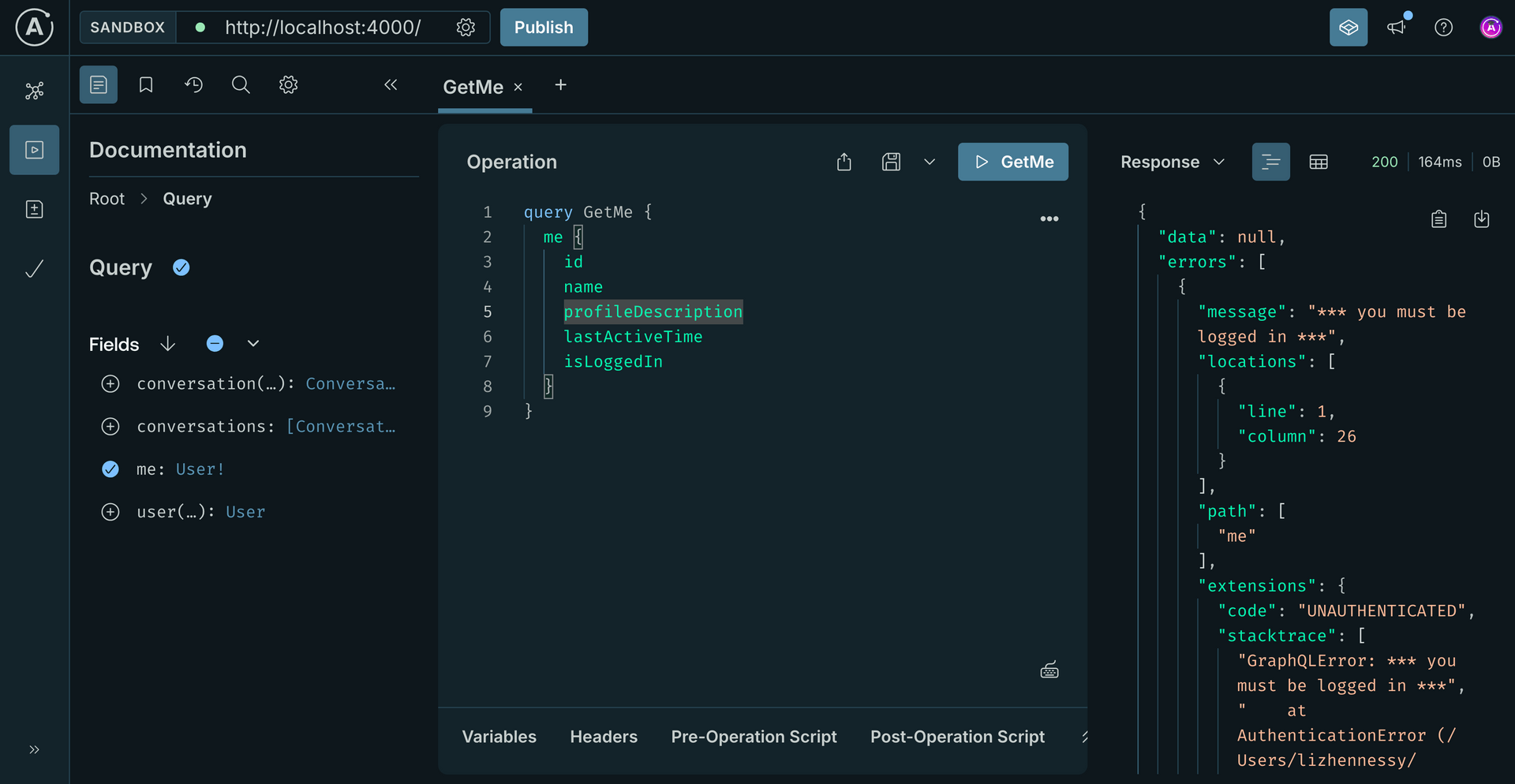The height and width of the screenshot is (784, 1515).
Task: Copy the response to clipboard
Action: 1438,218
